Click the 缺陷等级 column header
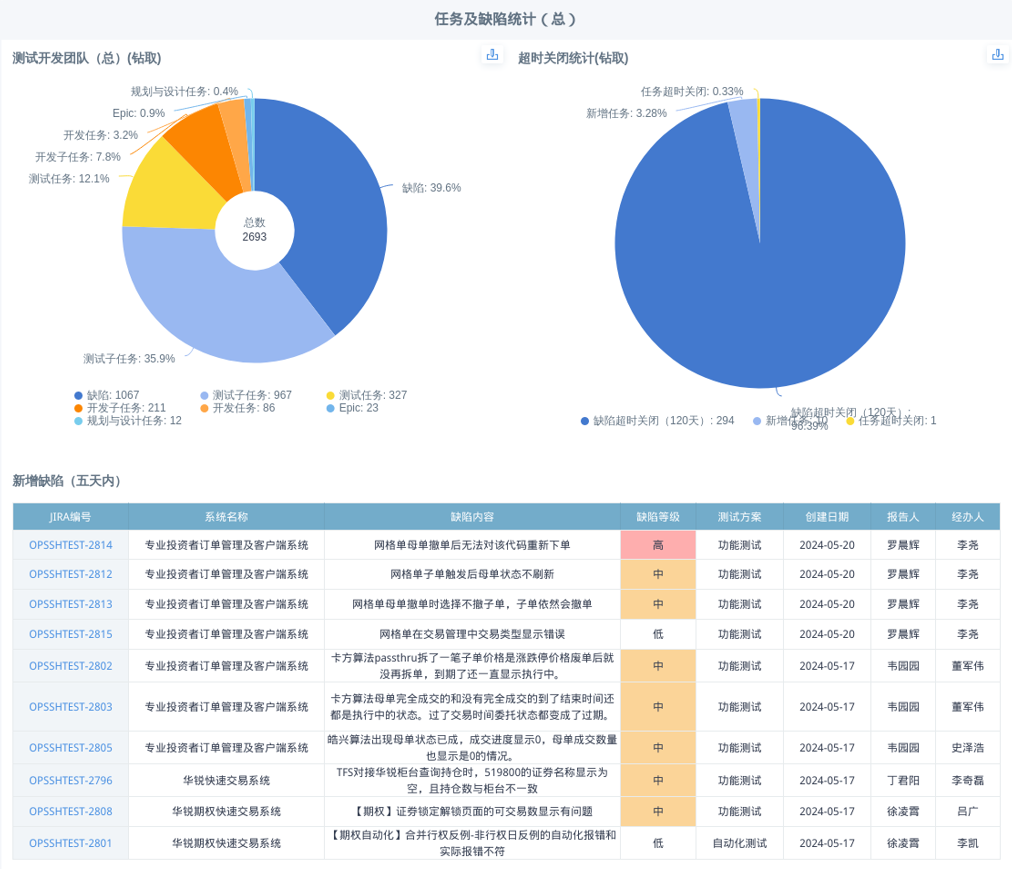This screenshot has width=1012, height=869. point(658,517)
